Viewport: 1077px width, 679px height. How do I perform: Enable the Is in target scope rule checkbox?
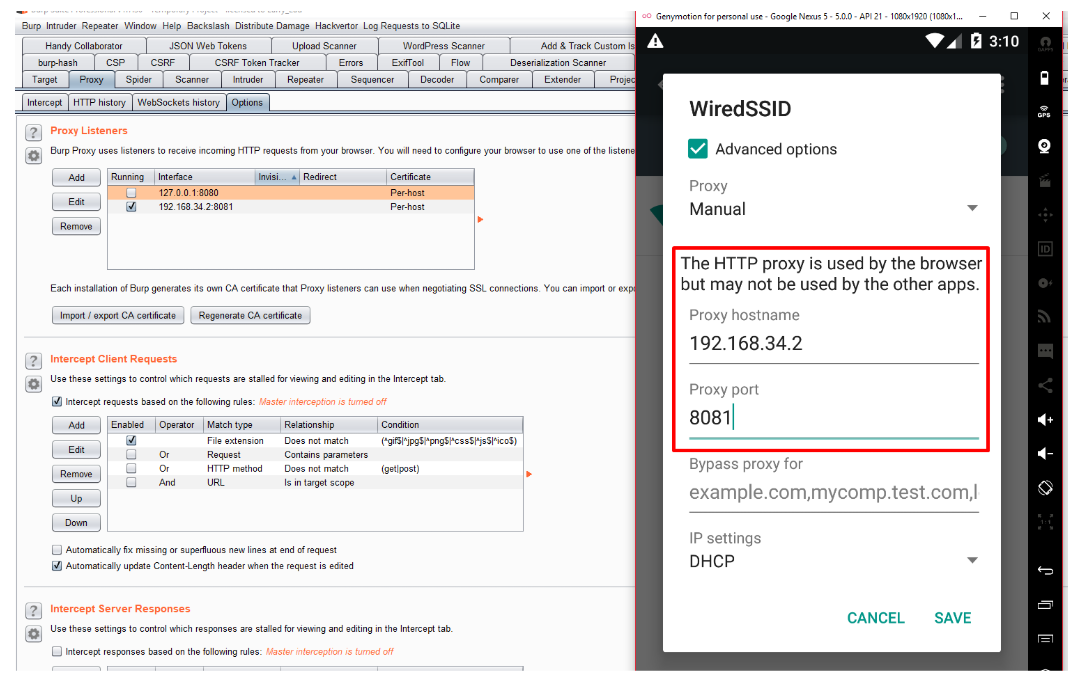[131, 483]
